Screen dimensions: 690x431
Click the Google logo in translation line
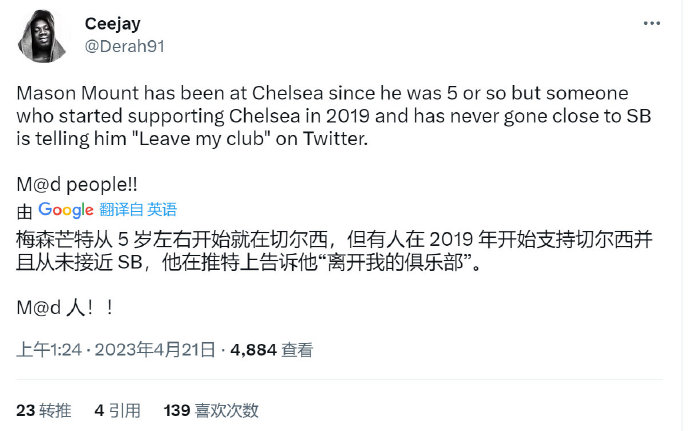[x=66, y=209]
